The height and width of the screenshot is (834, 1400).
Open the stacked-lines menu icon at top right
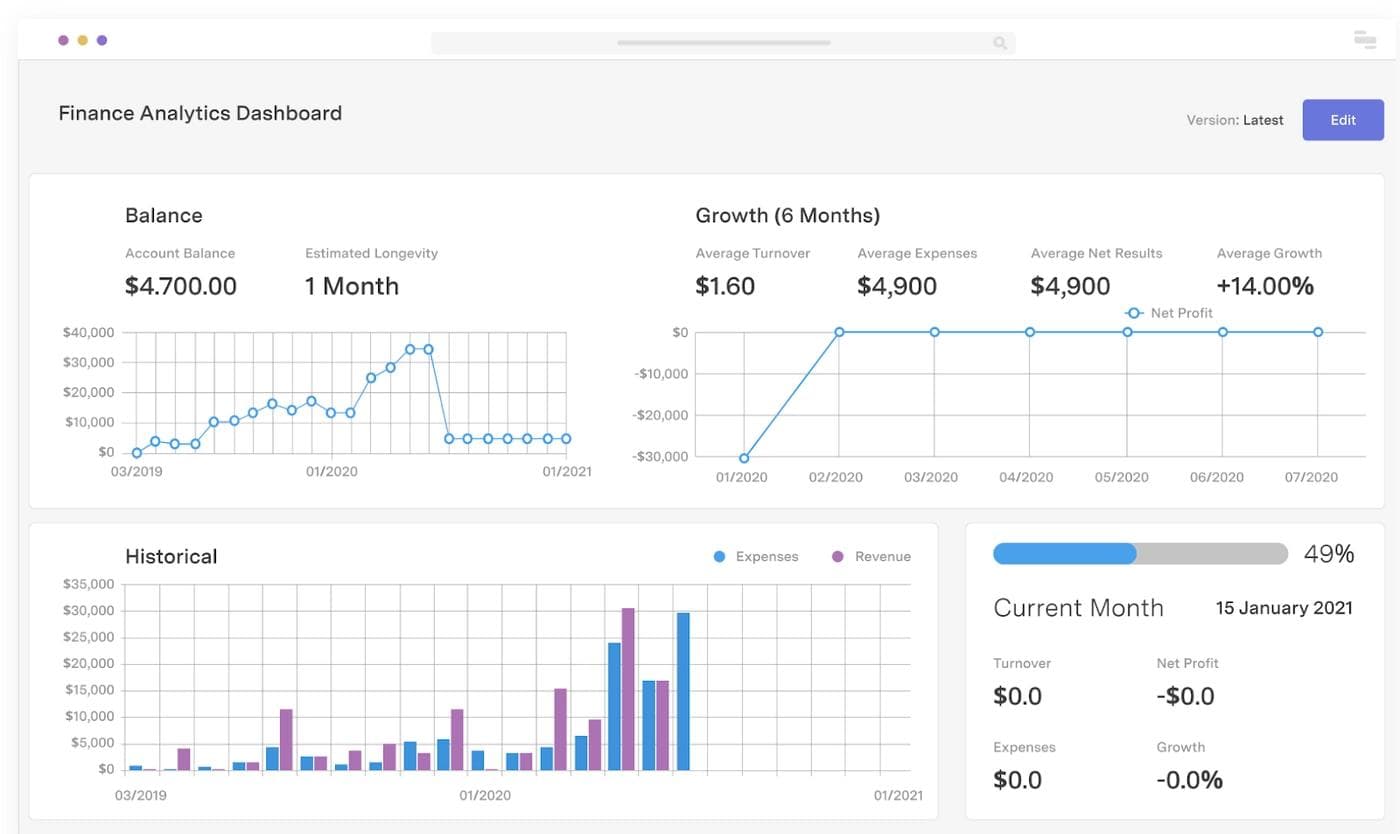pyautogui.click(x=1364, y=40)
